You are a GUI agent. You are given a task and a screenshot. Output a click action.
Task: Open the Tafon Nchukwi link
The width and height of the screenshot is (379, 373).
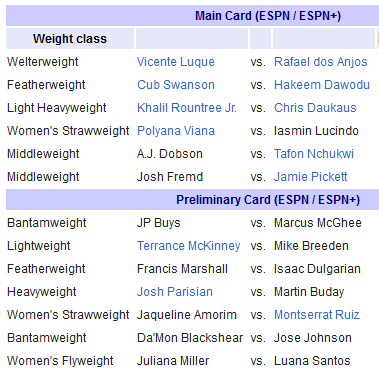[314, 154]
